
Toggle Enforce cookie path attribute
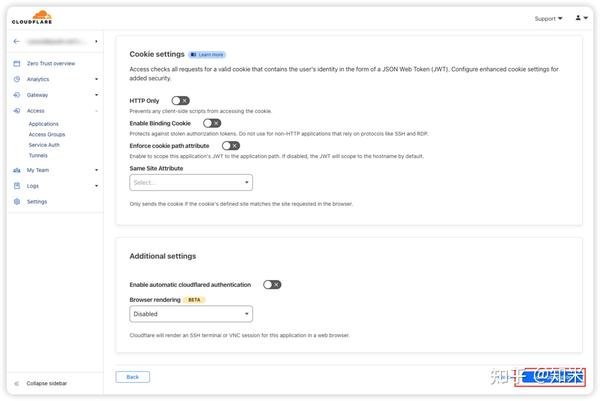click(230, 146)
